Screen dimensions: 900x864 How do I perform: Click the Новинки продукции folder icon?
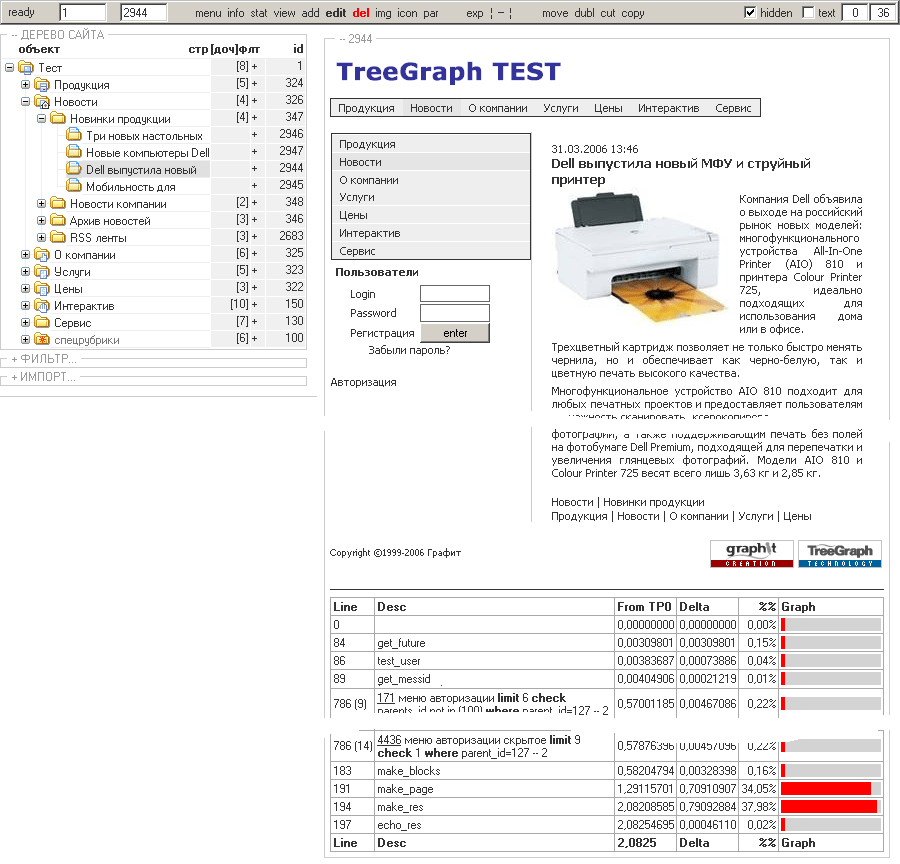58,118
